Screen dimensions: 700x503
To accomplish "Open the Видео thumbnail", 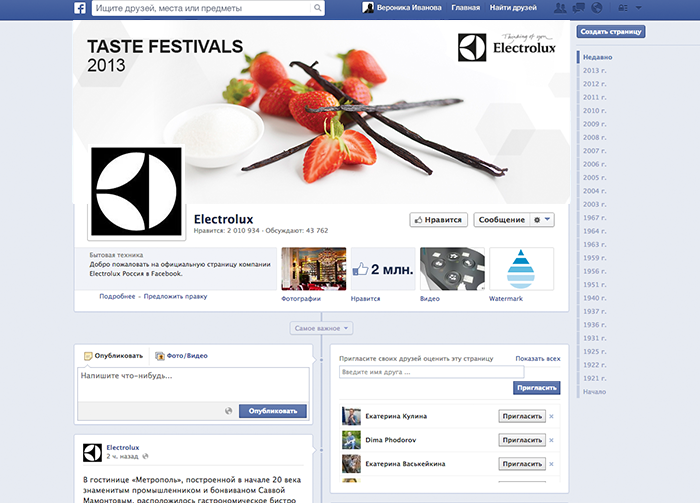I will click(x=452, y=269).
